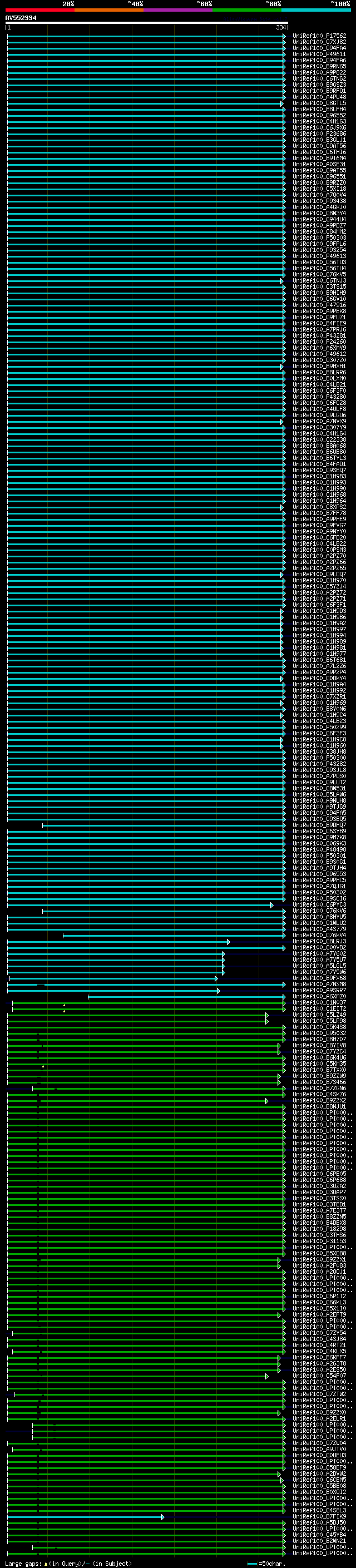Select hit UniRef100_P49613
This screenshot has height=1568, width=356.
(x=319, y=256)
